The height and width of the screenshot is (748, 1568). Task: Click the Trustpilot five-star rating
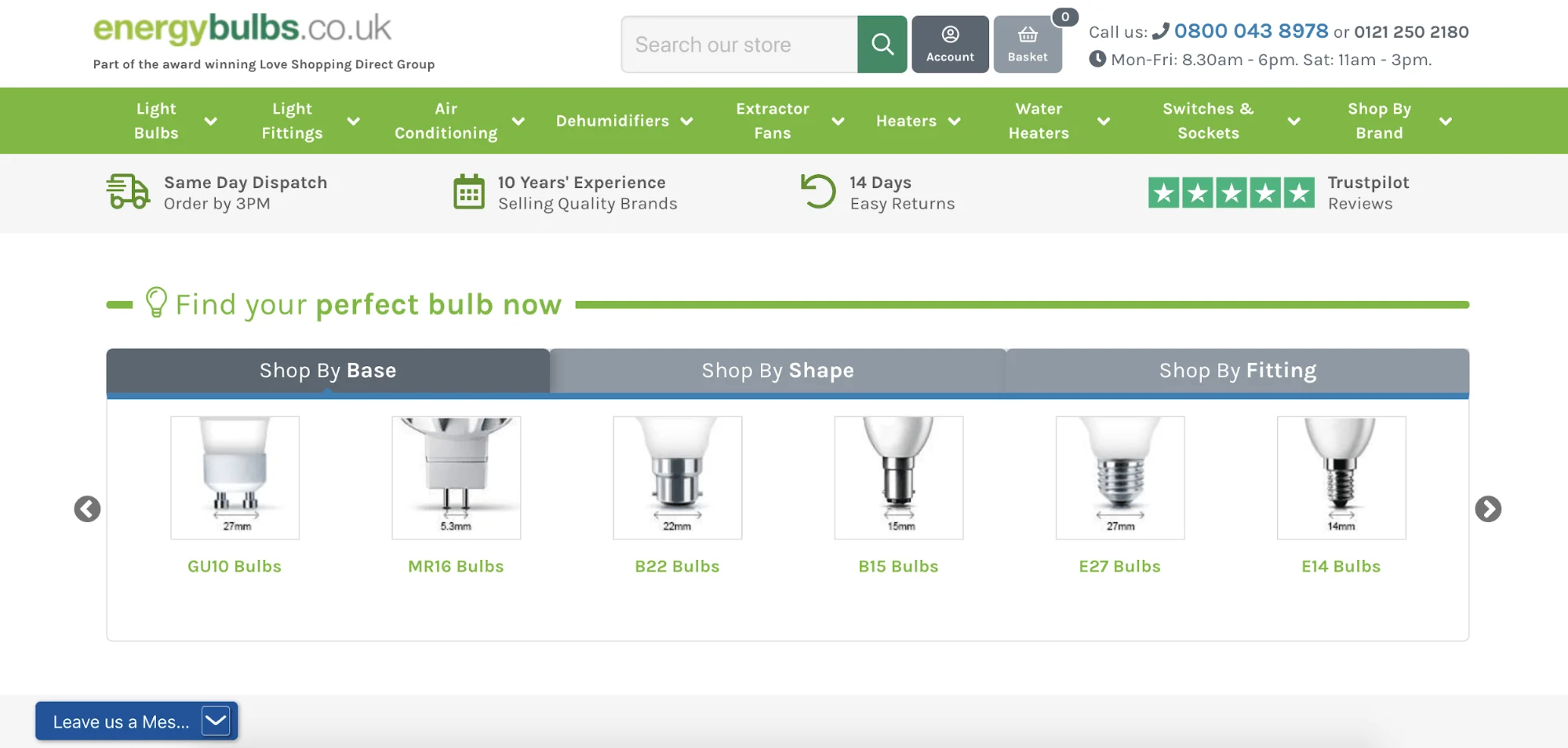coord(1231,193)
